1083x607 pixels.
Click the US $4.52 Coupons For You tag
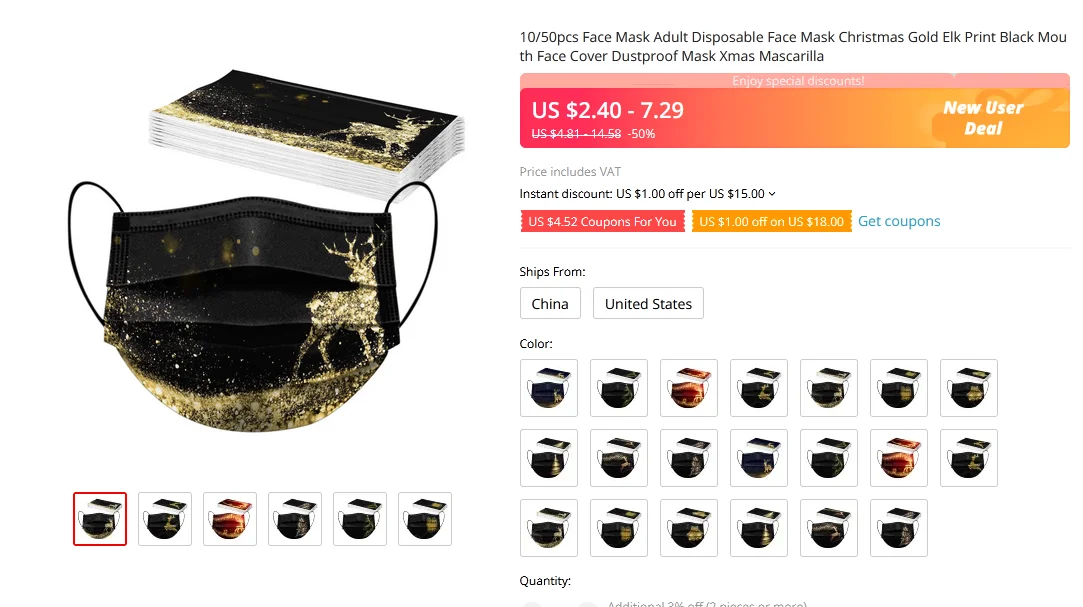[x=602, y=221]
